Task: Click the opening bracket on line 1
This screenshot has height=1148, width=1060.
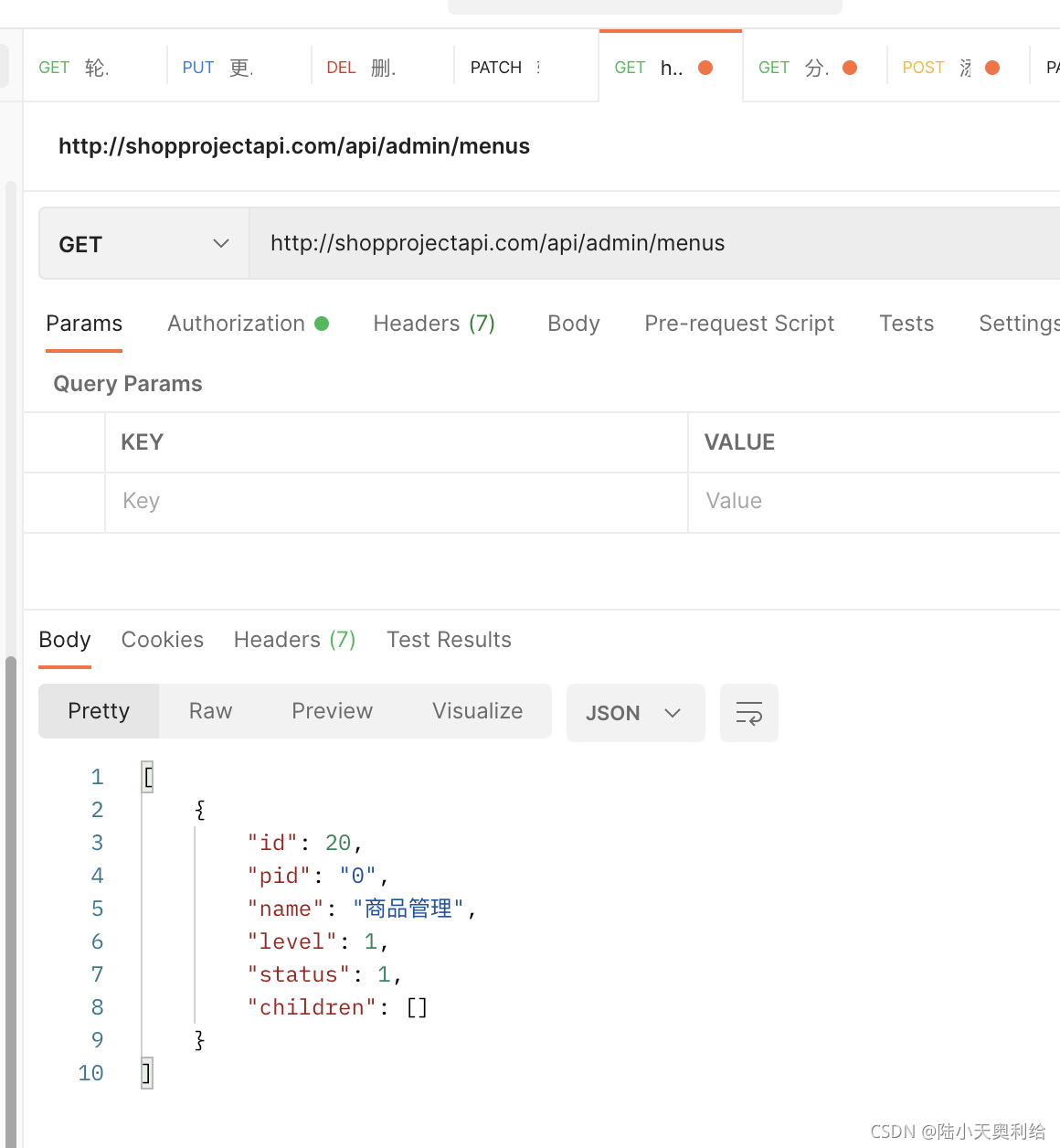Action: (148, 777)
